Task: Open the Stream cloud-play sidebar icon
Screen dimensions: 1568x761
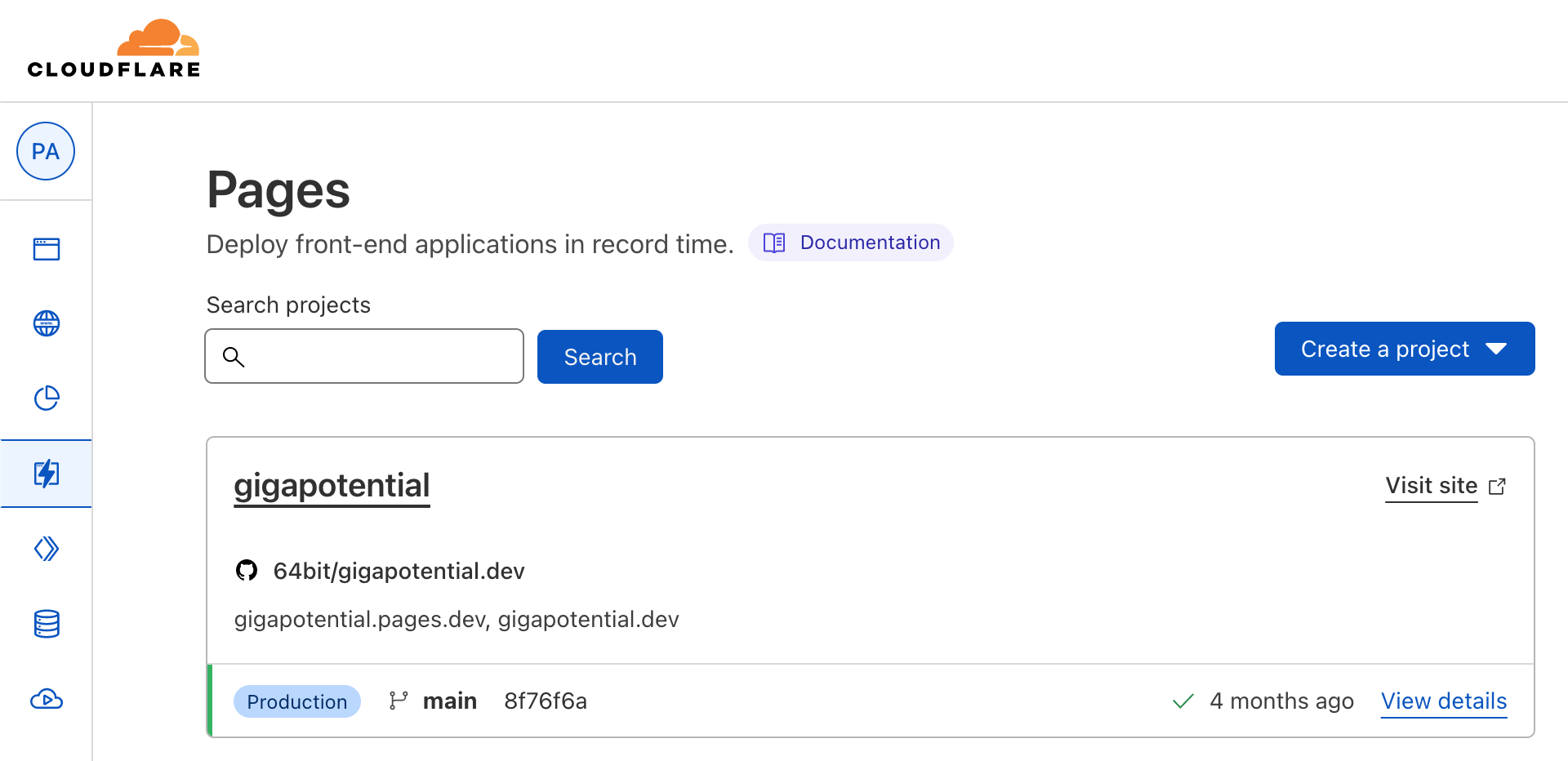Action: [x=47, y=700]
